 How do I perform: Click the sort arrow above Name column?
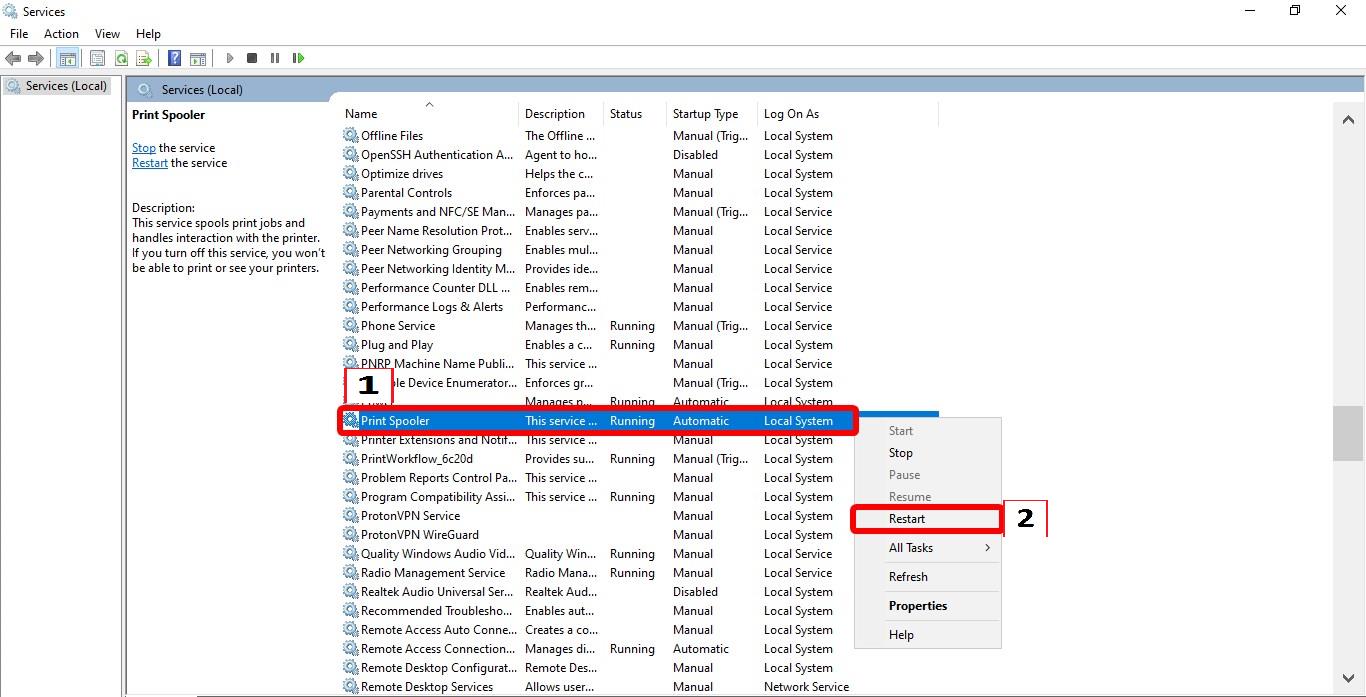[429, 103]
